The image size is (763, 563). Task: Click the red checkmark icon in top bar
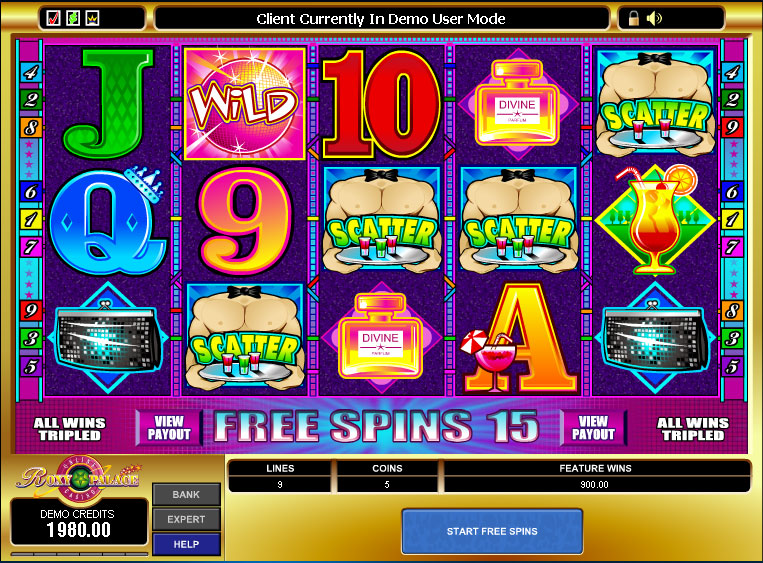pos(53,18)
